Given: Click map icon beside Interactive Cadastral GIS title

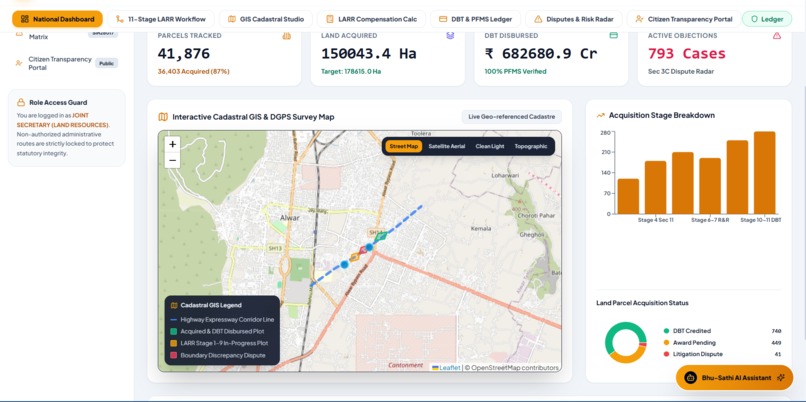Looking at the screenshot, I should pos(163,117).
